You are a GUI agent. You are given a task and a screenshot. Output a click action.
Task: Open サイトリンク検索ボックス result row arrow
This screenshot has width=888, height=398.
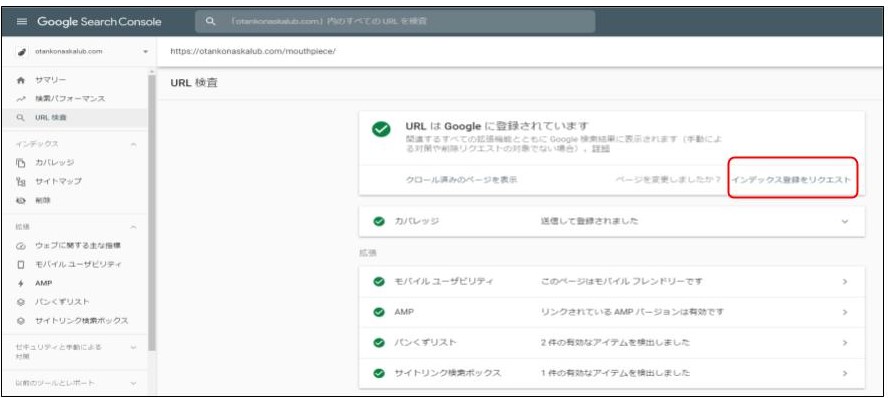point(844,373)
